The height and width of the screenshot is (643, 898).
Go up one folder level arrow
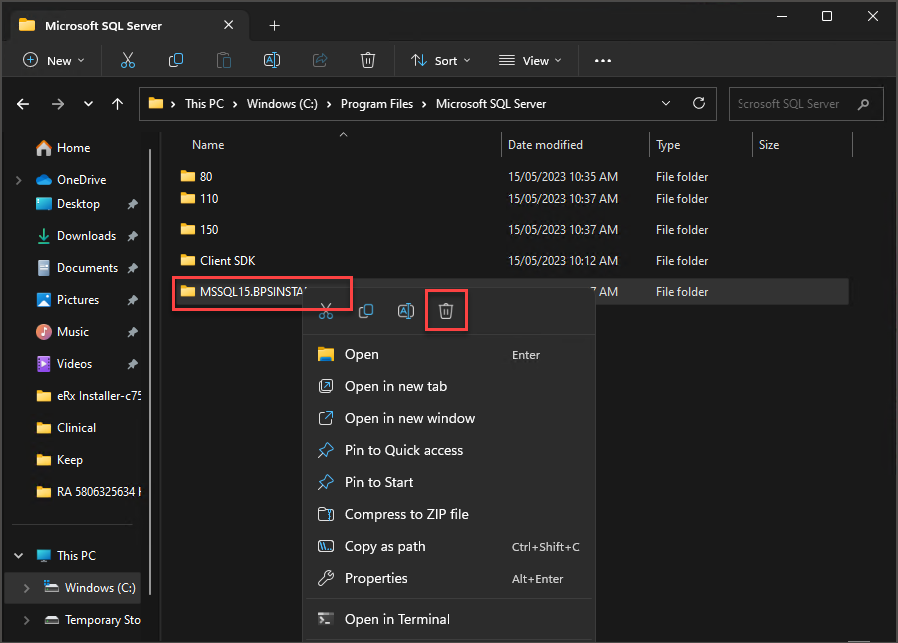pyautogui.click(x=117, y=104)
